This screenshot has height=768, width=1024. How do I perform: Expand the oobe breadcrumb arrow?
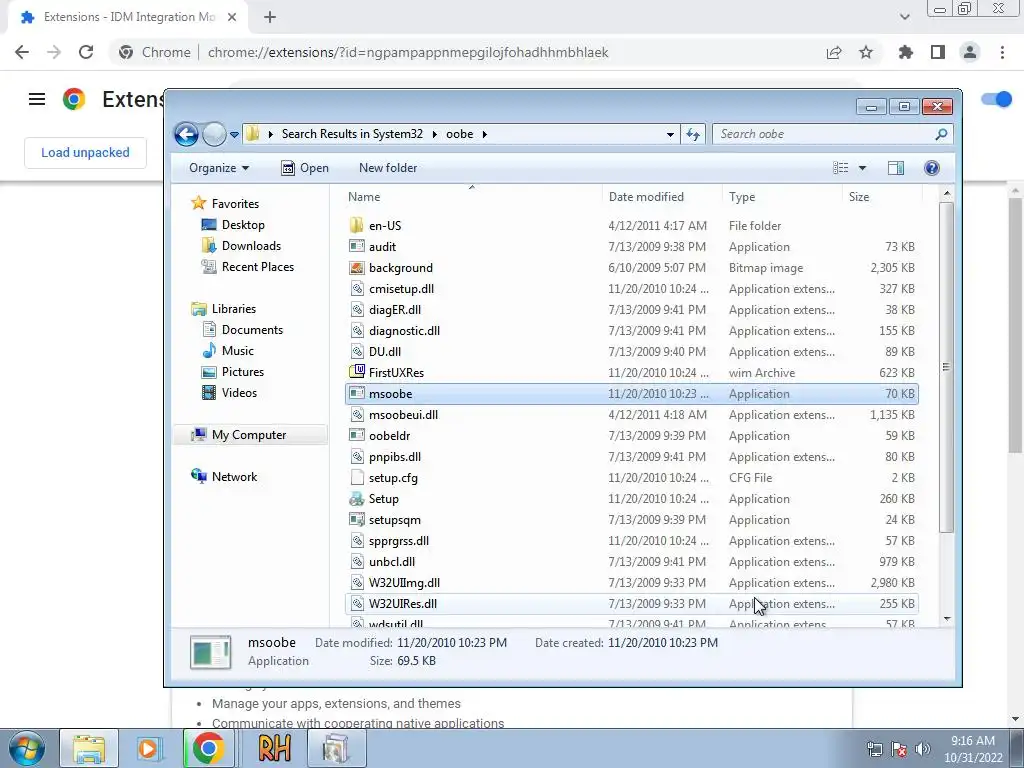point(485,134)
